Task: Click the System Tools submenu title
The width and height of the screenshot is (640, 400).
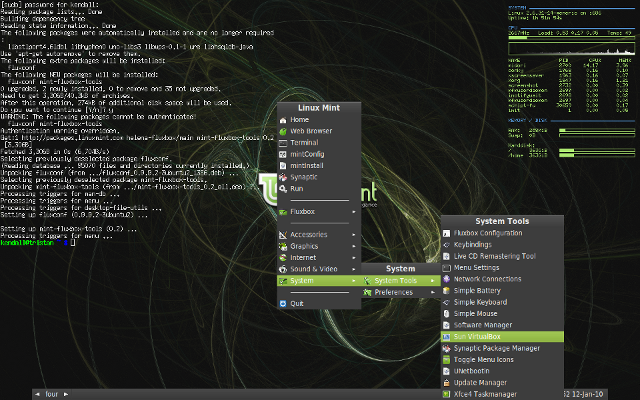Action: click(x=502, y=221)
